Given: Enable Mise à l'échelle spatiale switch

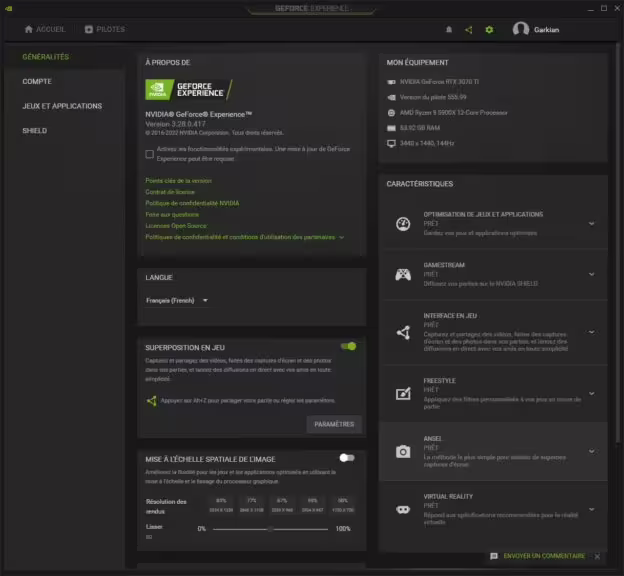Looking at the screenshot, I should pos(347,458).
